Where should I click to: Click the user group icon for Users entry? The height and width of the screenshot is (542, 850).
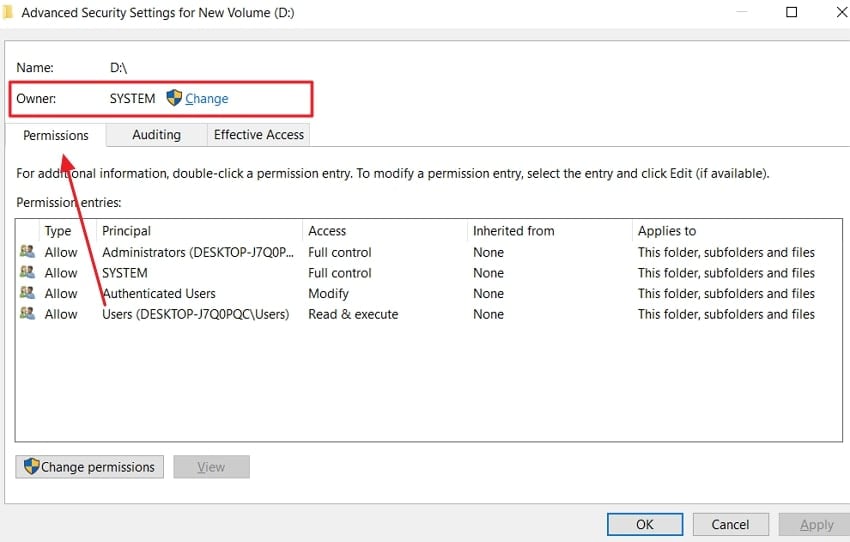coord(27,314)
